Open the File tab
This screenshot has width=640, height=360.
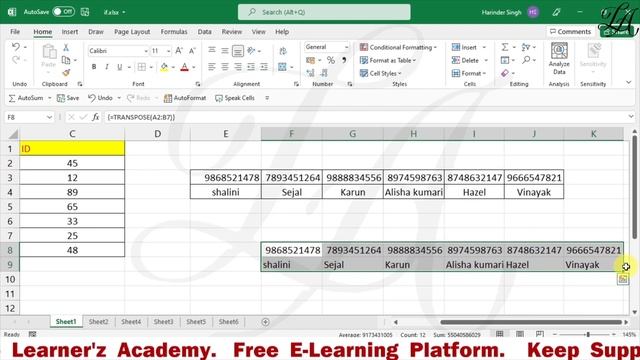(x=15, y=31)
